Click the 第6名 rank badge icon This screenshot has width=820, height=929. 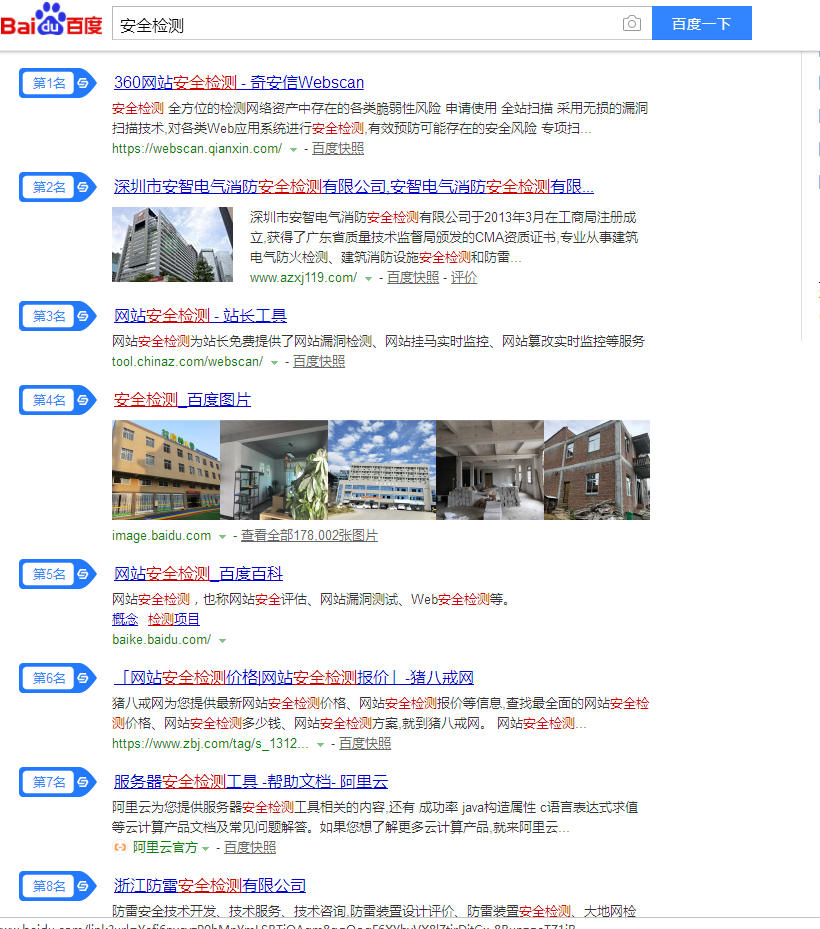(x=57, y=678)
